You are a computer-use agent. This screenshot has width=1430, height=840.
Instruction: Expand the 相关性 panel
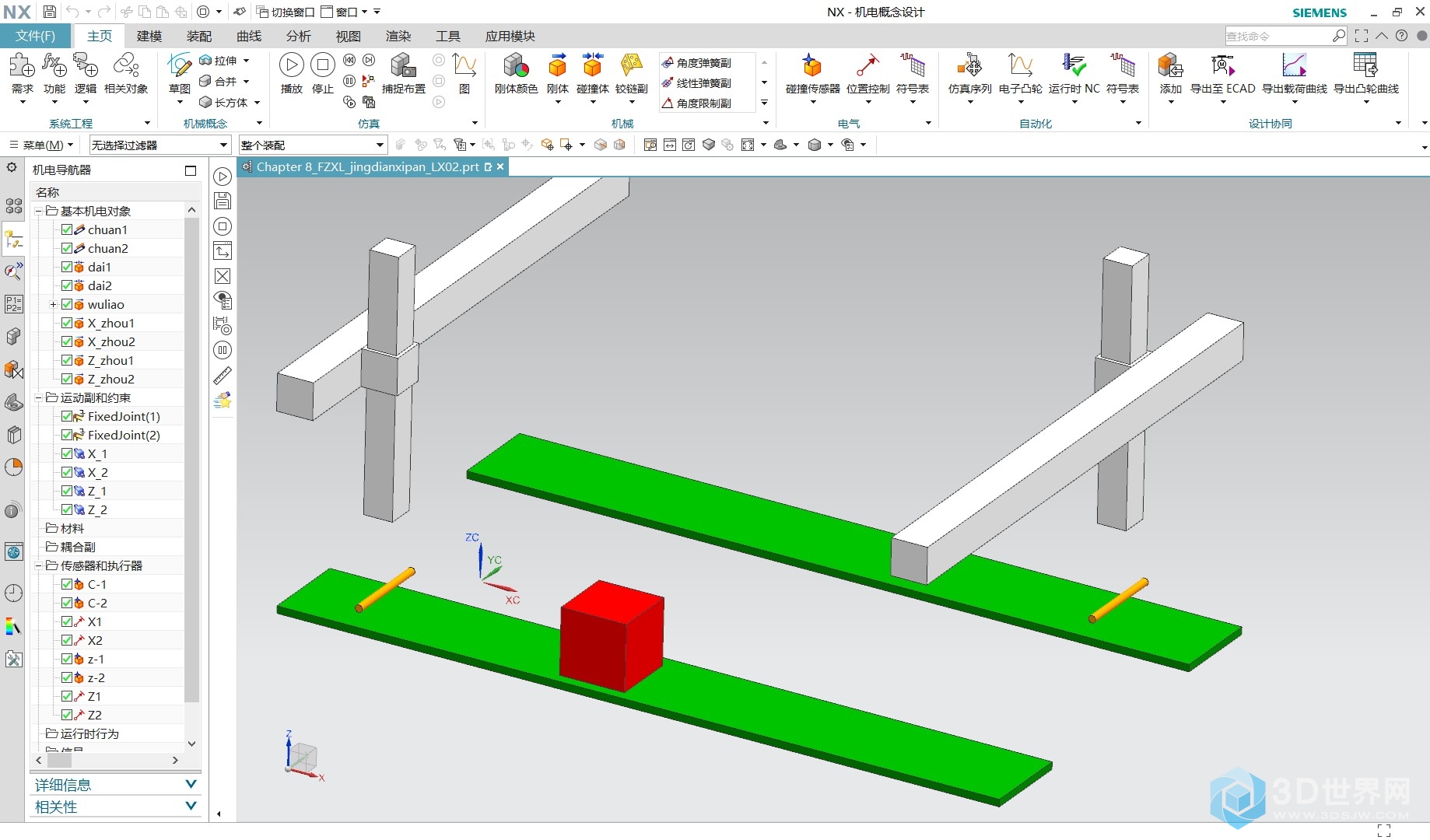point(115,807)
